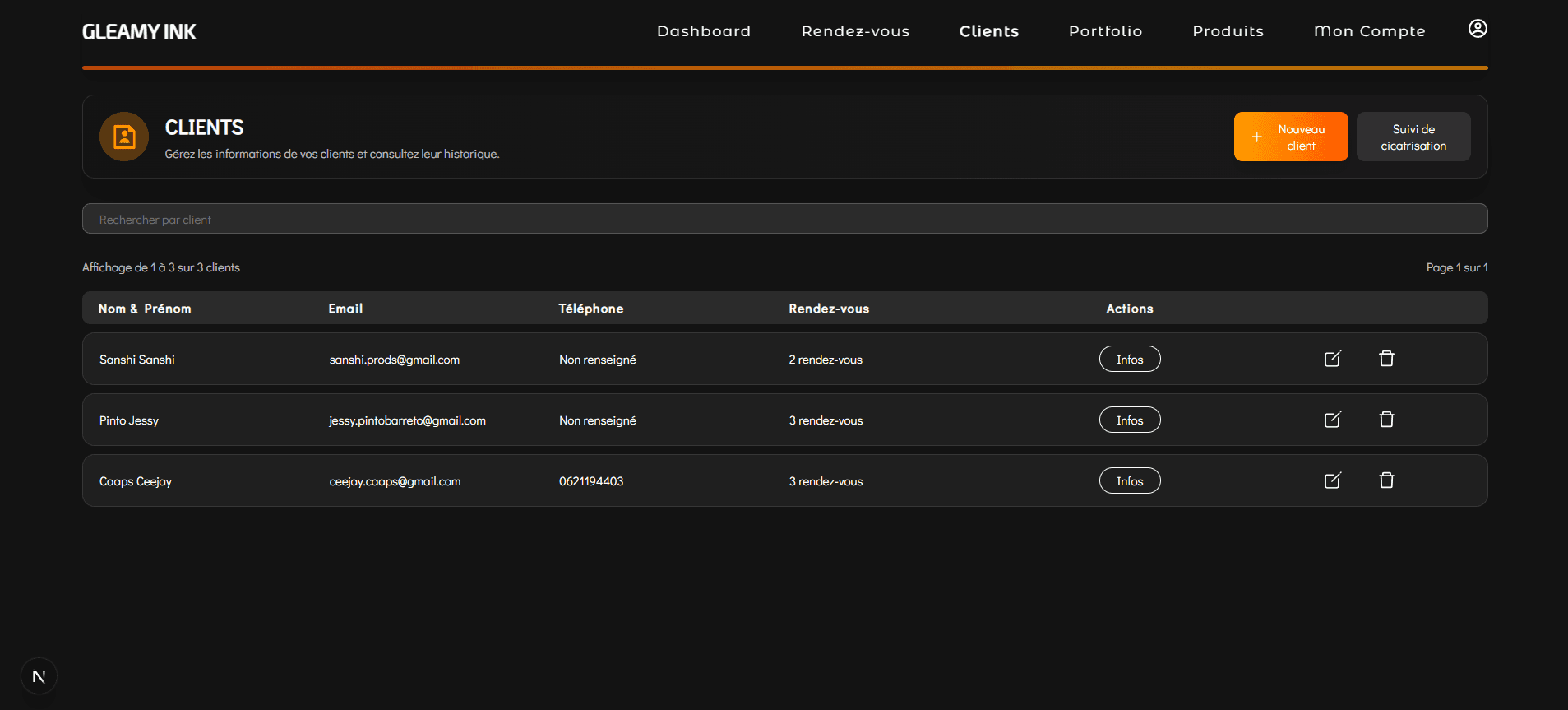This screenshot has width=1568, height=710.
Task: Edit Caaps Ceejay's client details
Action: (1332, 480)
